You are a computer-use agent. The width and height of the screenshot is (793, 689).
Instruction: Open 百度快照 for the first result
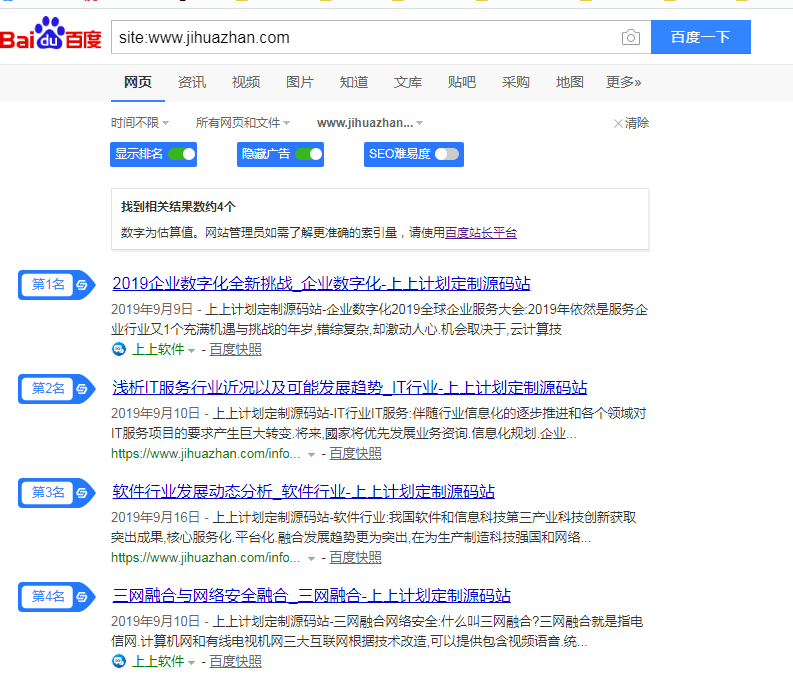click(x=235, y=350)
